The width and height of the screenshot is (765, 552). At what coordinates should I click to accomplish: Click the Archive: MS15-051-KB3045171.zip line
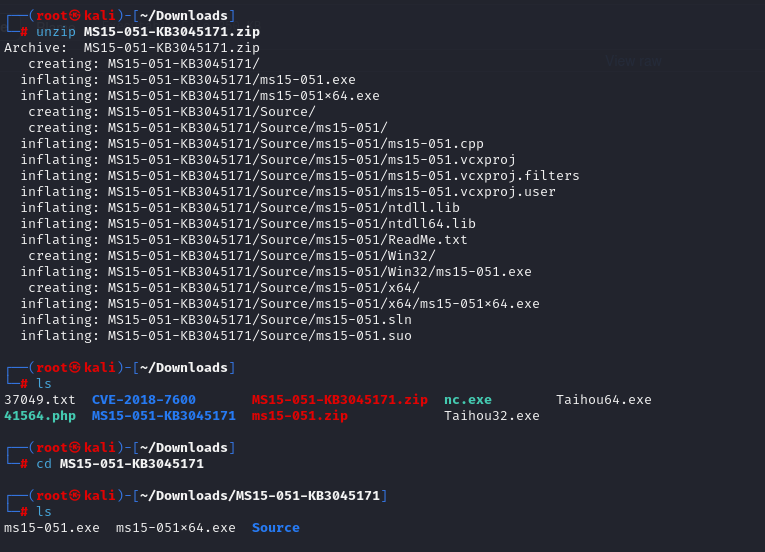click(x=132, y=48)
